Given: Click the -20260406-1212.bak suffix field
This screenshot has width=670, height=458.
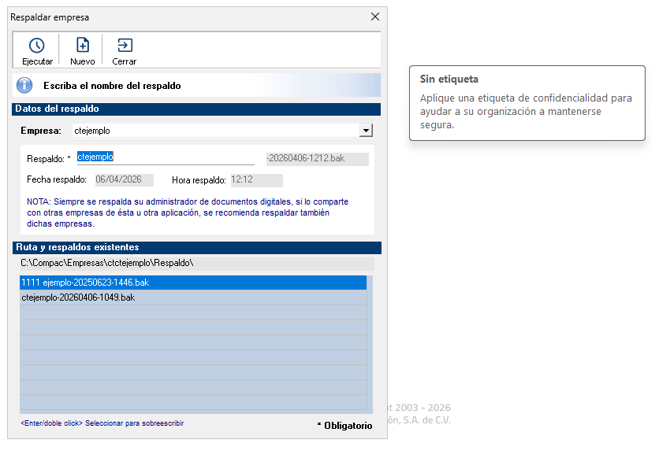Looking at the screenshot, I should tap(317, 159).
